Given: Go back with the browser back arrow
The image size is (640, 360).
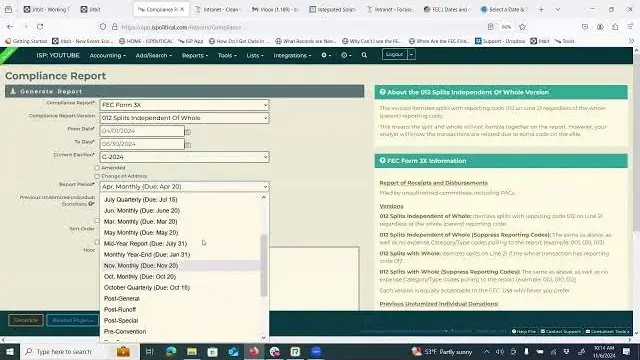Looking at the screenshot, I should coord(10,27).
